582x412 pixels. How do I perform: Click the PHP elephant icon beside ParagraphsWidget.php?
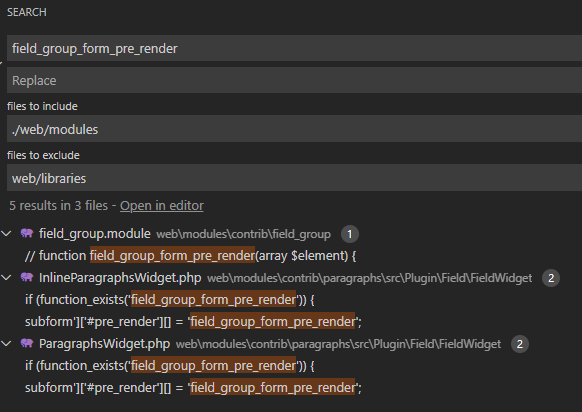pyautogui.click(x=27, y=343)
